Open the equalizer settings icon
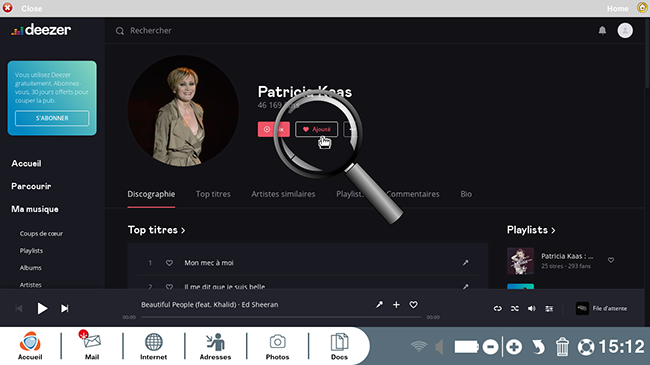Image resolution: width=650 pixels, height=365 pixels. pyautogui.click(x=549, y=309)
